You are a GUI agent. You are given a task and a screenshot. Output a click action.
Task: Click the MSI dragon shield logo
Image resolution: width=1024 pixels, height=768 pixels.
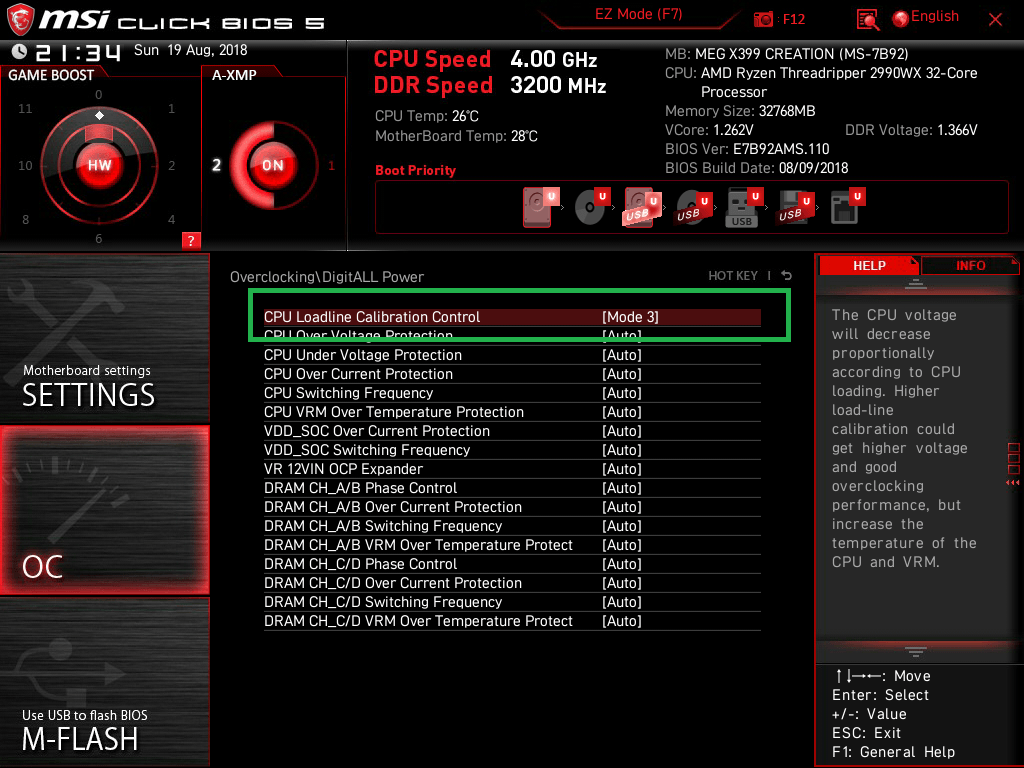(20, 19)
